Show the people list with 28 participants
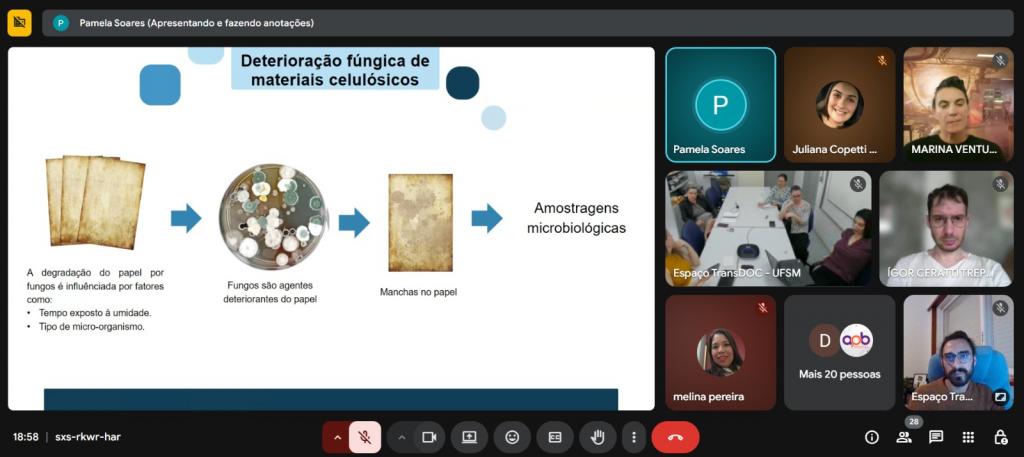 [x=904, y=437]
